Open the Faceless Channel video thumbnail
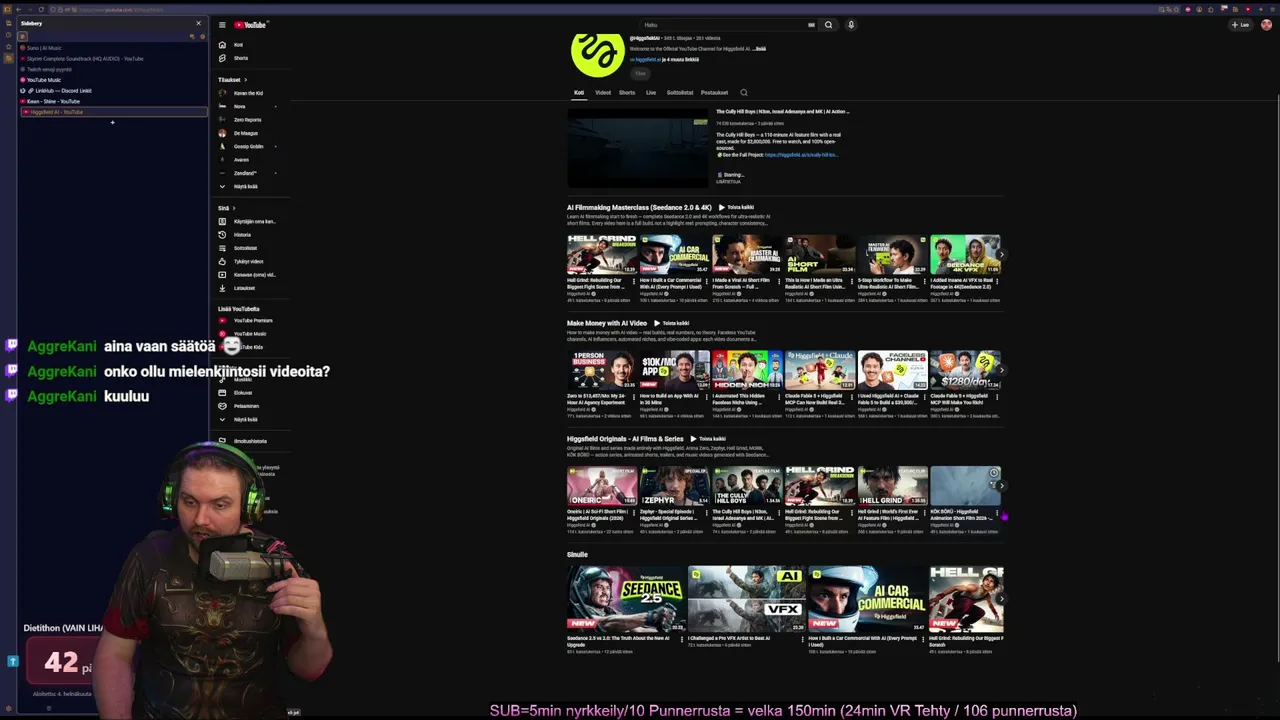1280x720 pixels. 892,370
